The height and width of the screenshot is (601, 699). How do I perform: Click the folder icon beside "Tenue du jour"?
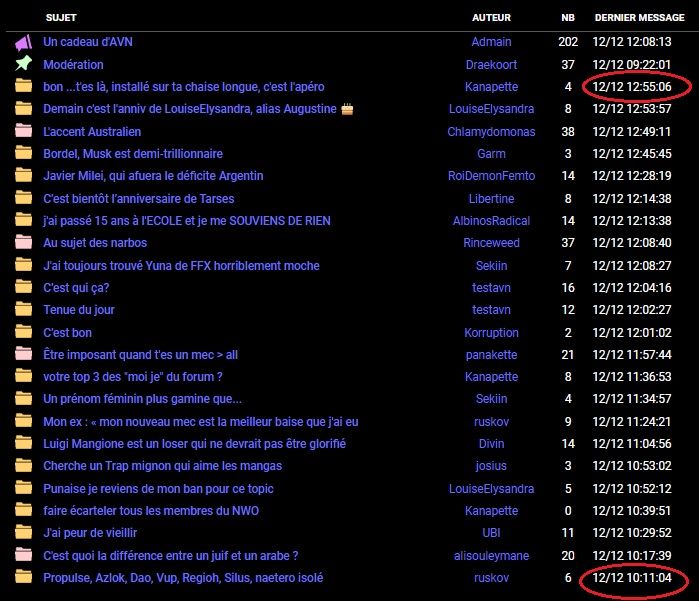click(x=23, y=310)
